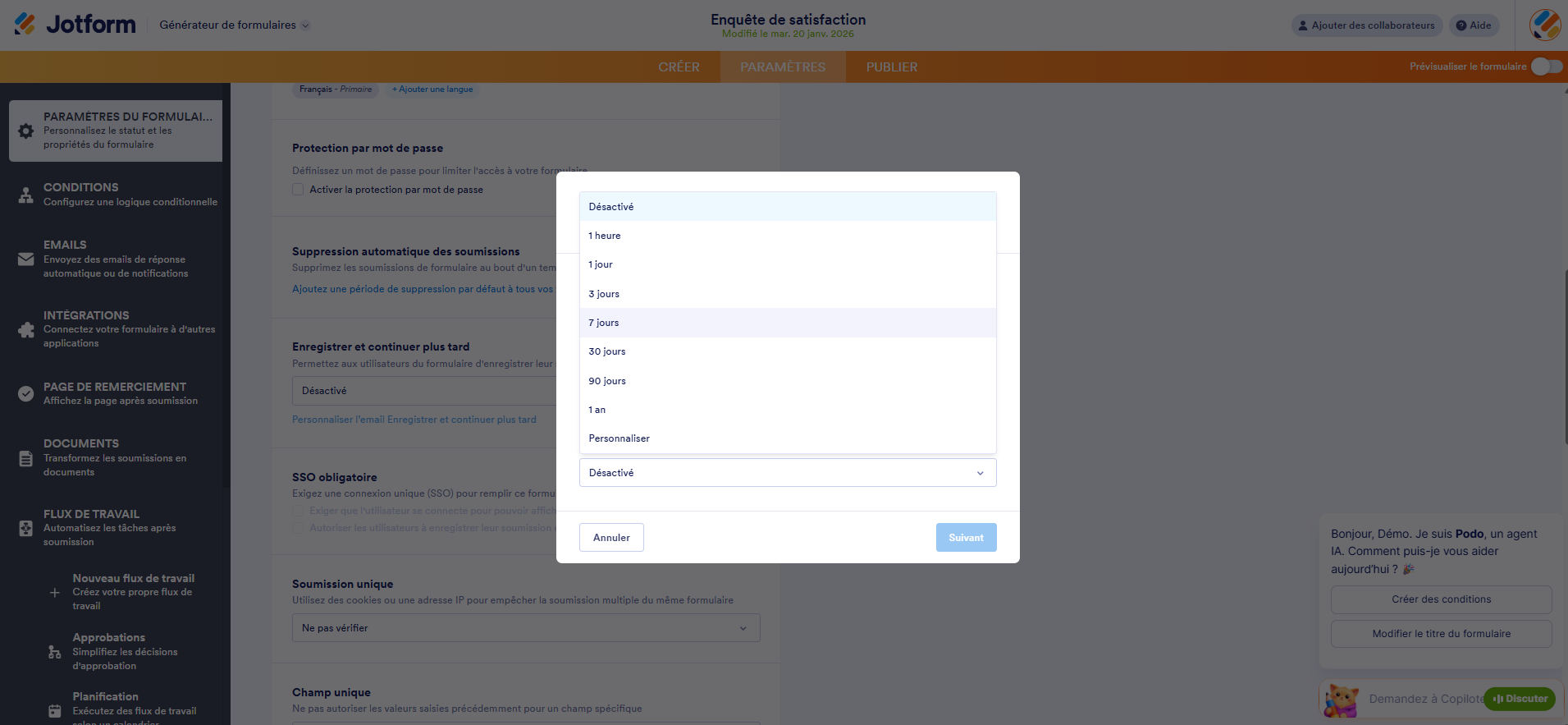Image resolution: width=1568 pixels, height=725 pixels.
Task: Select the 1 an option
Action: click(x=788, y=410)
